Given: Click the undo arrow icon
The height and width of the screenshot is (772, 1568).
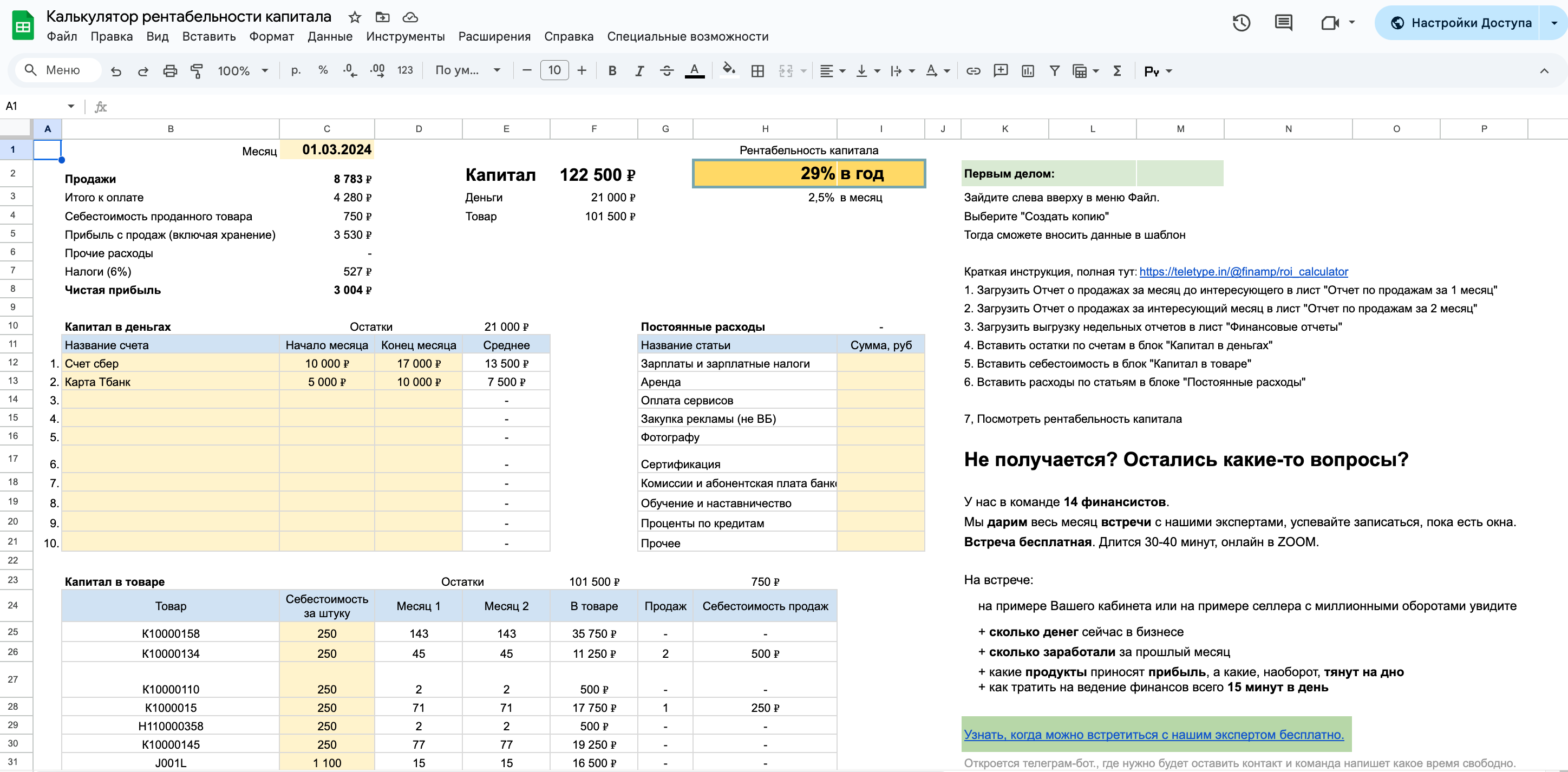Looking at the screenshot, I should (116, 71).
